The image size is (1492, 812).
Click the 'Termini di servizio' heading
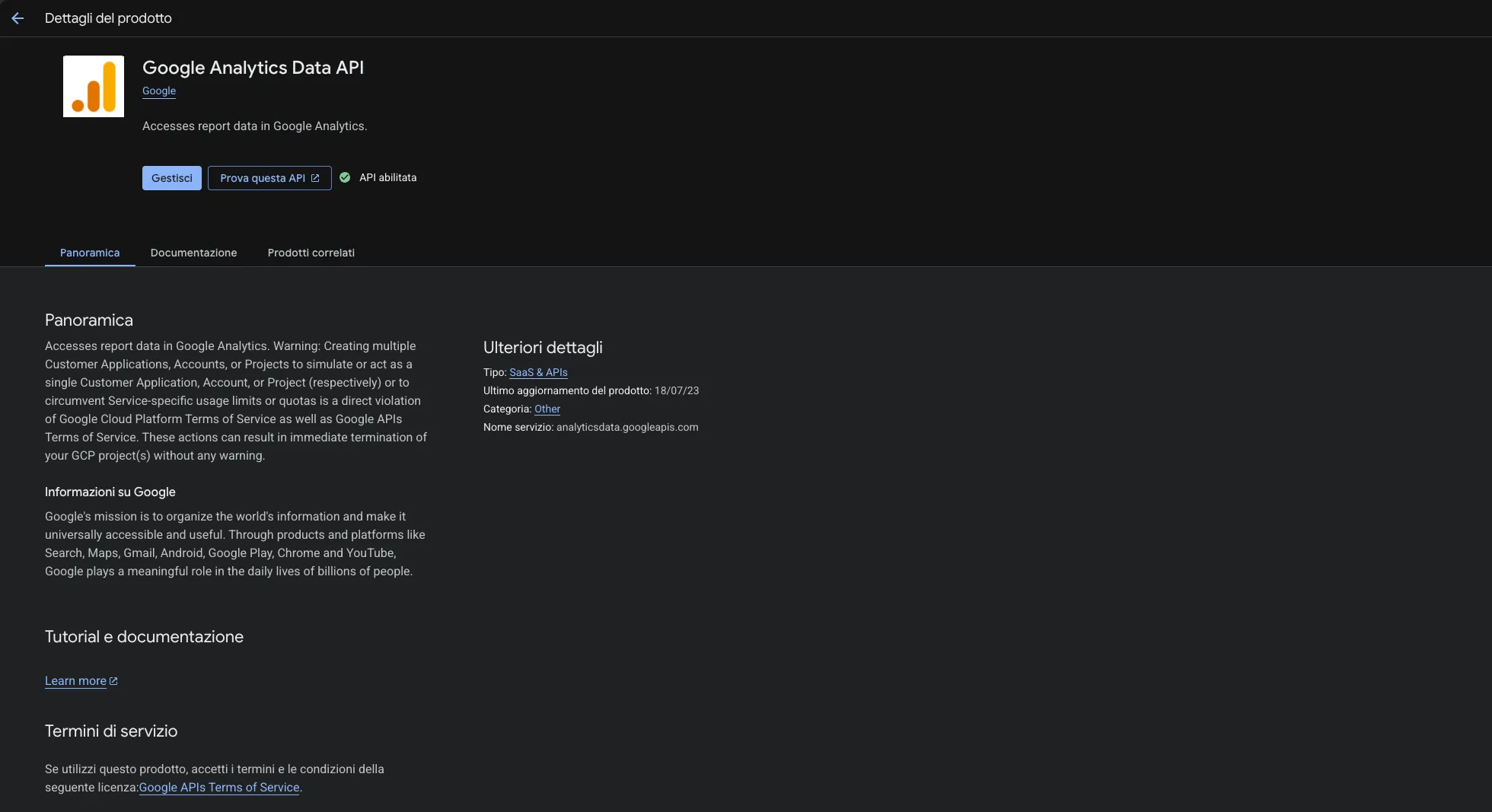point(111,731)
